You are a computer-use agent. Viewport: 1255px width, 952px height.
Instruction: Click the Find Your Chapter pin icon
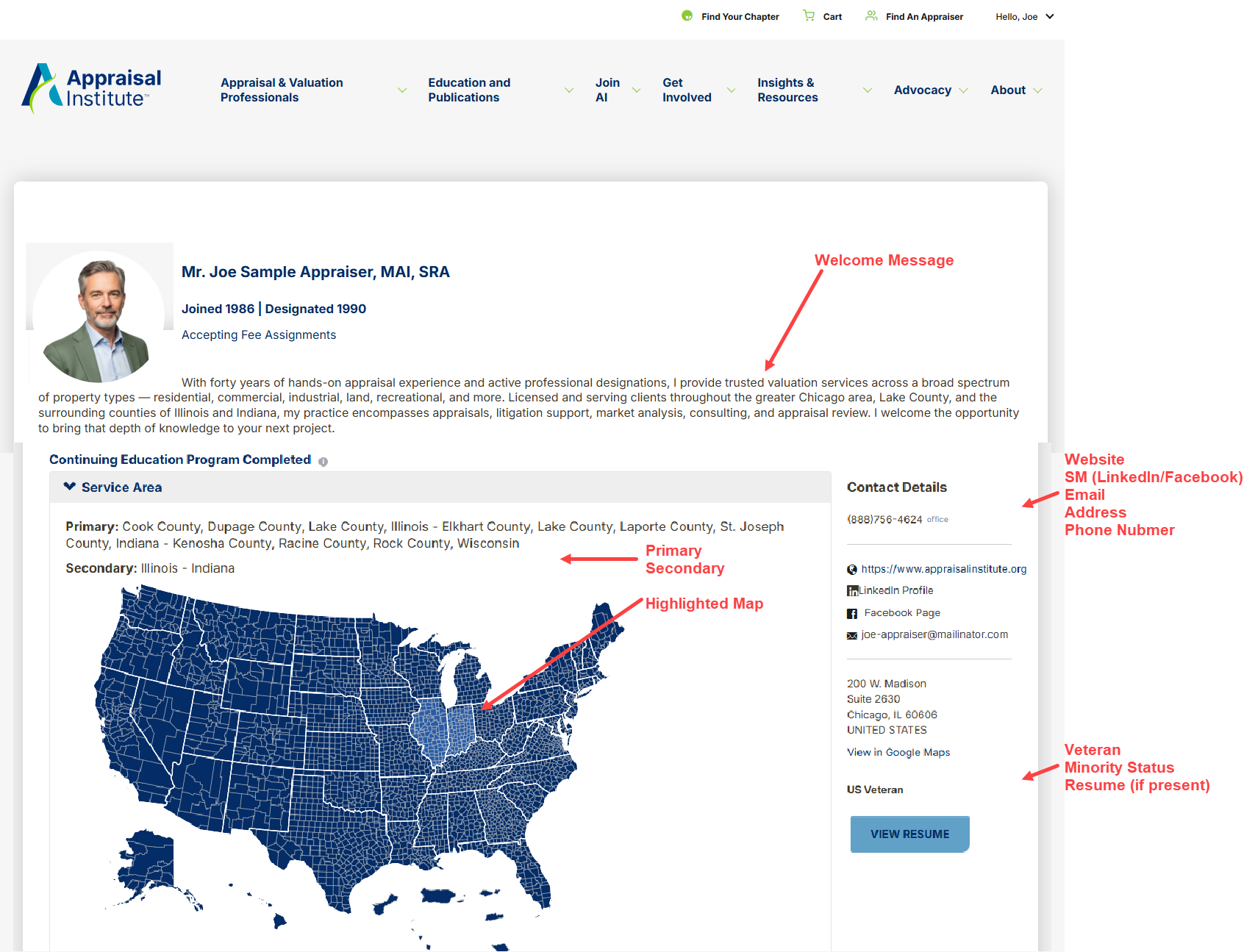687,15
